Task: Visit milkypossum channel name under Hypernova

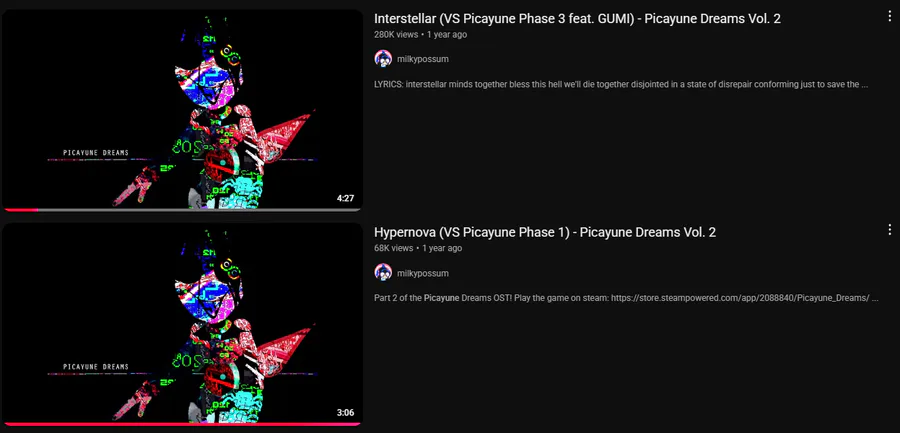Action: (423, 273)
